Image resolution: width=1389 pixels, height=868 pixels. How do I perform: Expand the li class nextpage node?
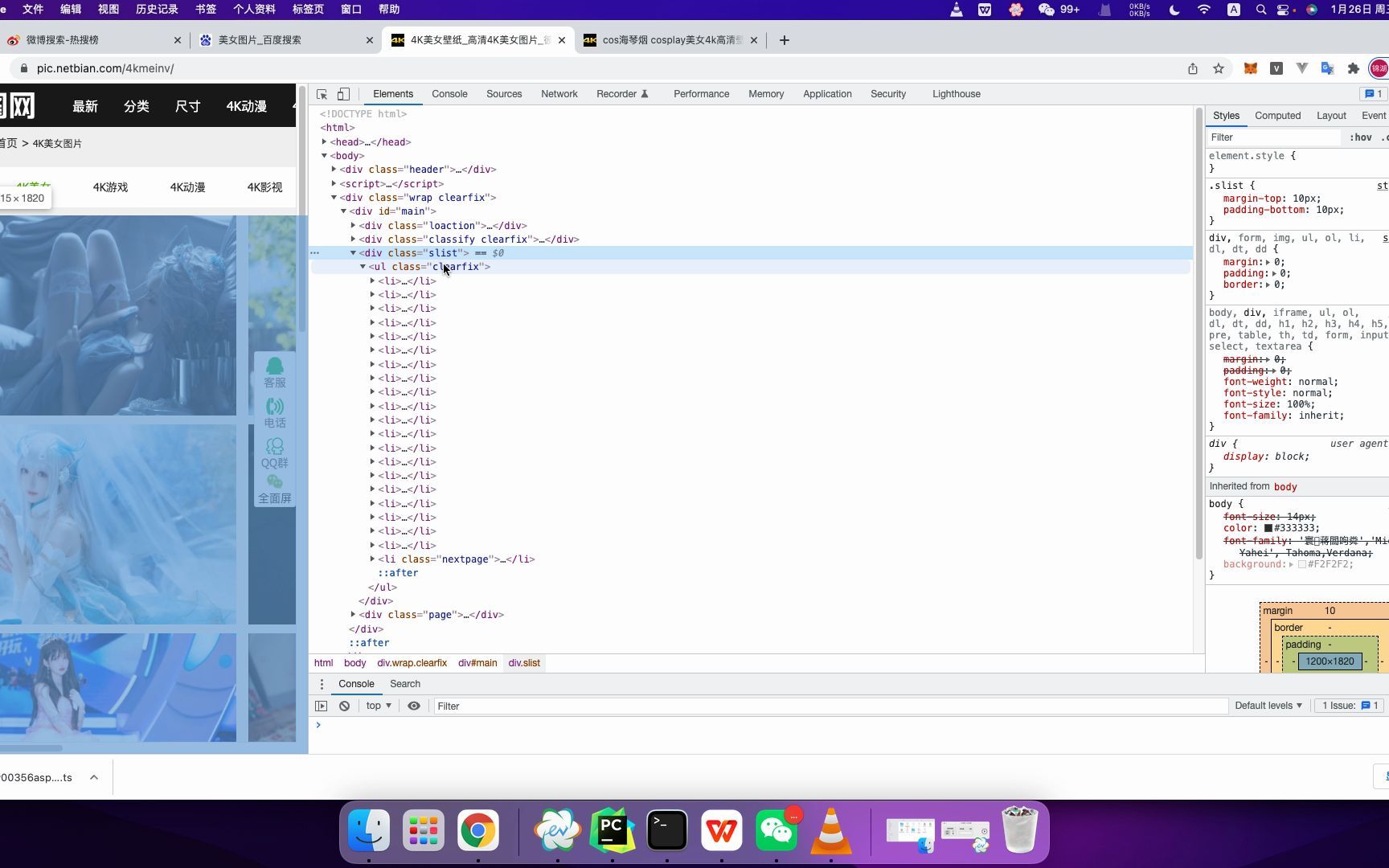point(373,559)
